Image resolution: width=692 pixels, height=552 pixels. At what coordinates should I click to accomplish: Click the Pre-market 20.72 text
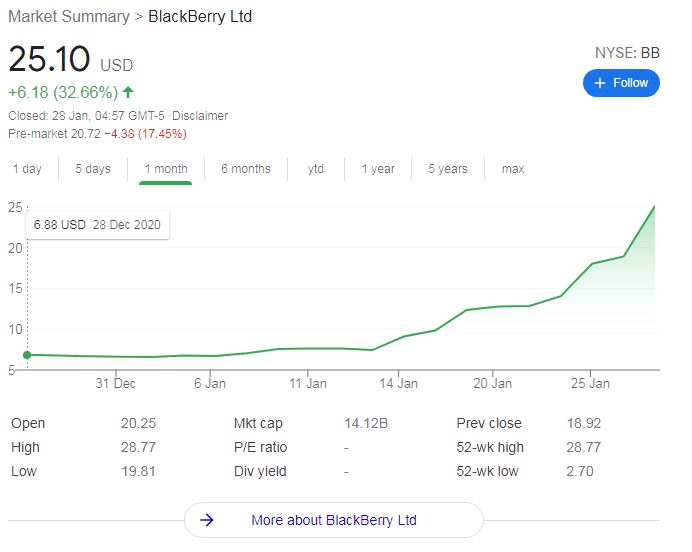[x=55, y=134]
